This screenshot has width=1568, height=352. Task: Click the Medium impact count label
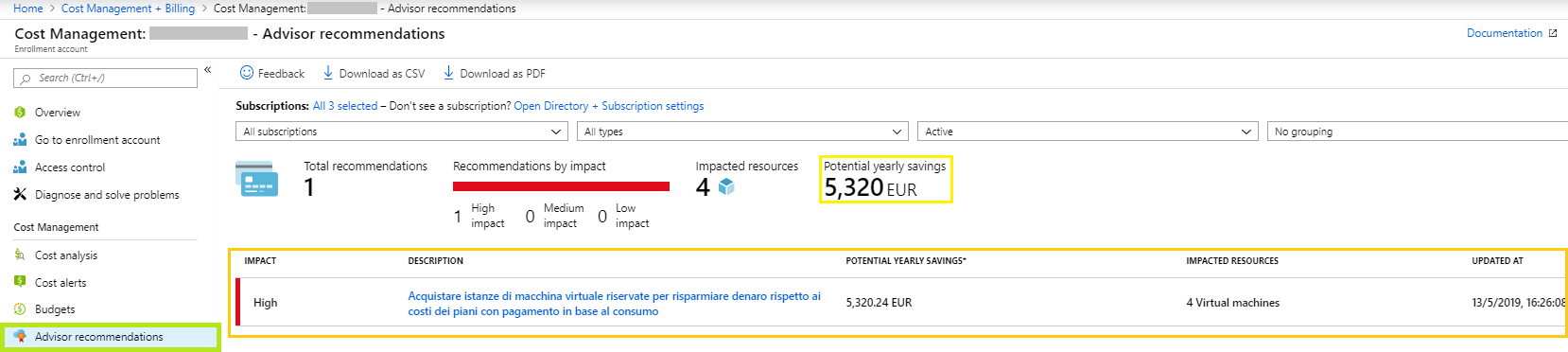555,216
